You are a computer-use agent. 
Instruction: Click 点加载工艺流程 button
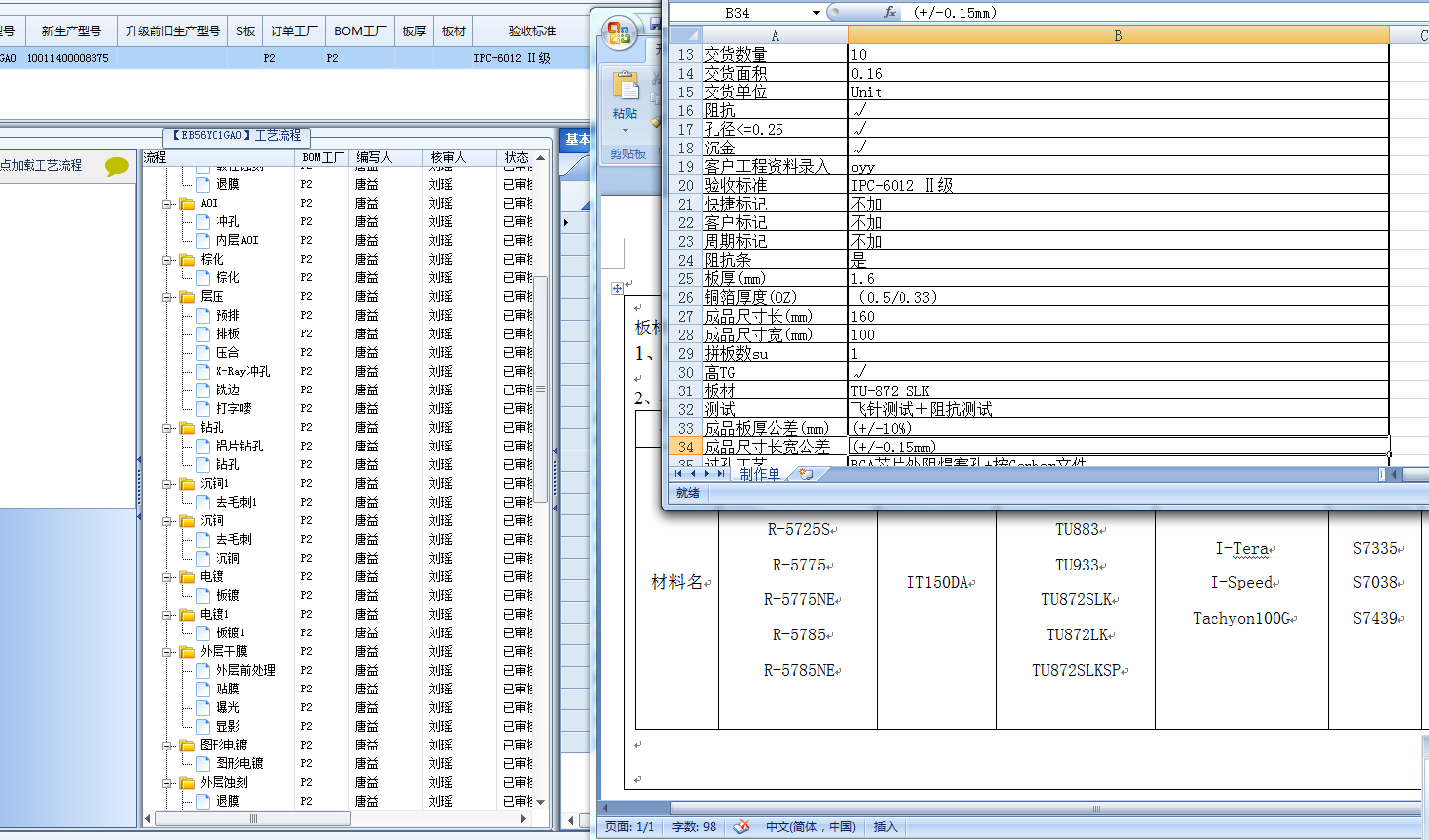pos(40,165)
